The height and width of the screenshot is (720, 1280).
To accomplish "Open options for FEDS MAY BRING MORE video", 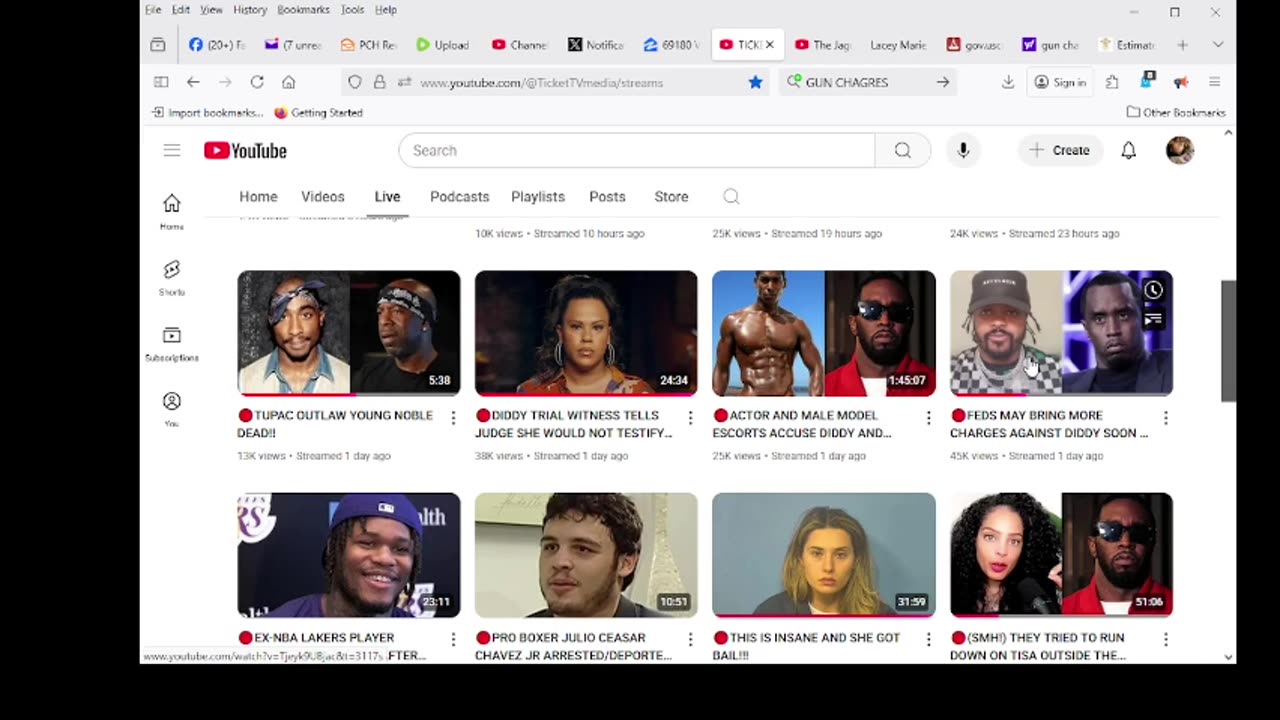I will pos(1166,417).
